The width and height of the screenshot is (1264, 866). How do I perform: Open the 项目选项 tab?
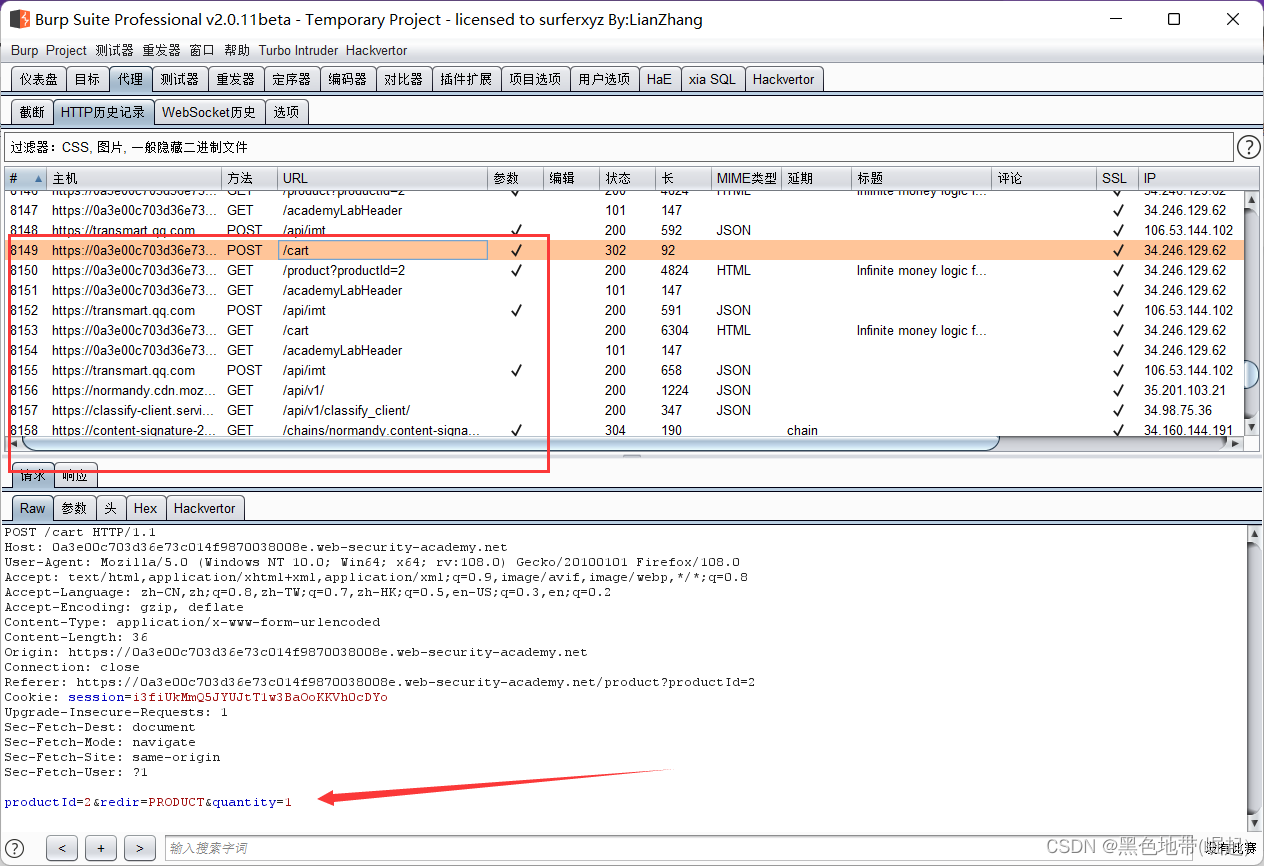pyautogui.click(x=535, y=79)
